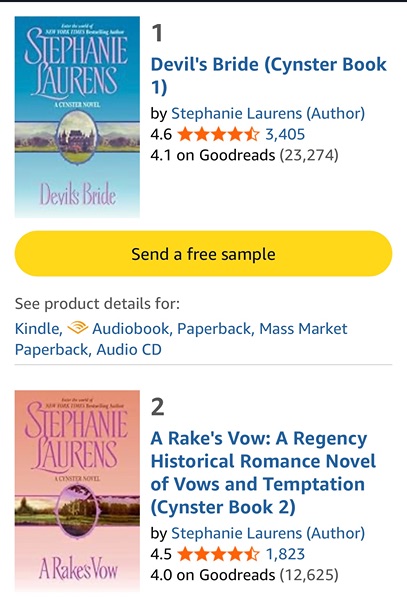This screenshot has height=600, width=407.
Task: Click the Send a free sample button
Action: pos(204,254)
